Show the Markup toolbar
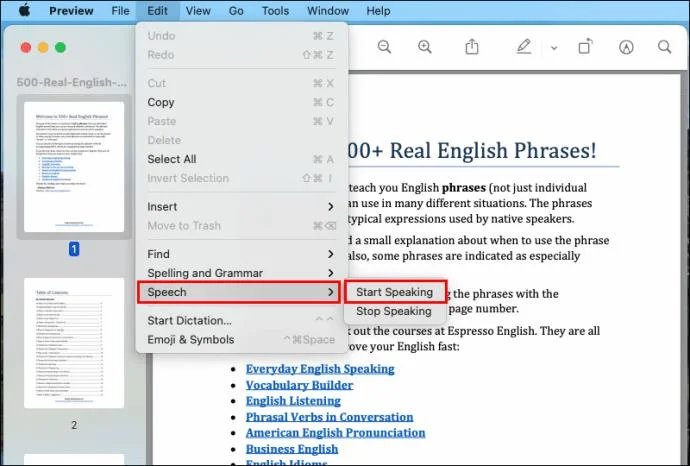Image resolution: width=690 pixels, height=466 pixels. tap(626, 47)
